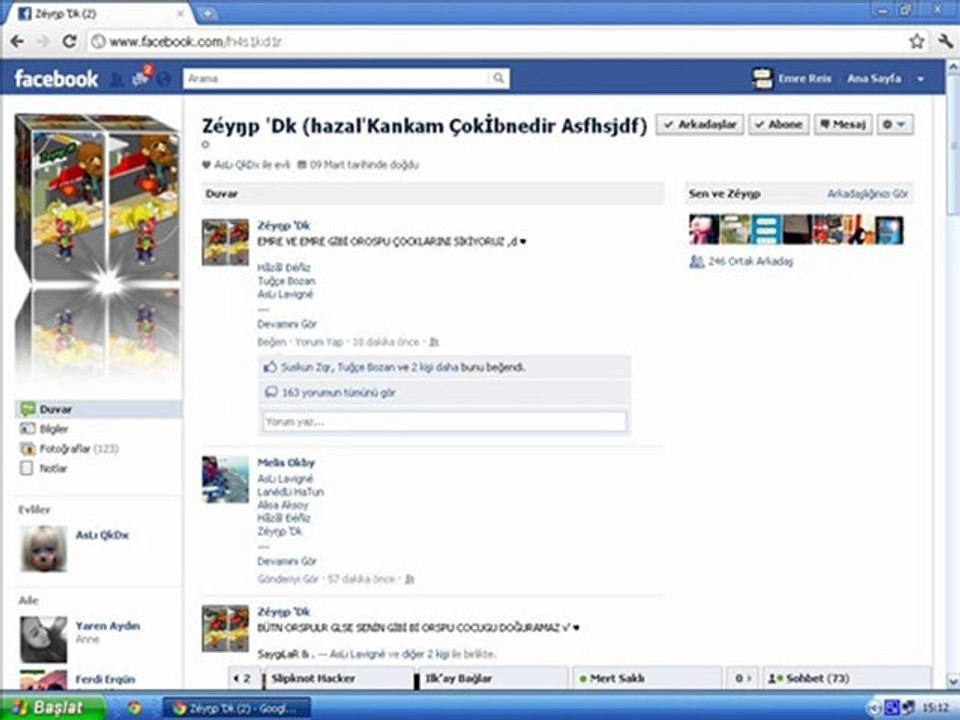Click page scrollbar down arrow
Viewport: 960px width, 720px height.
point(953,681)
